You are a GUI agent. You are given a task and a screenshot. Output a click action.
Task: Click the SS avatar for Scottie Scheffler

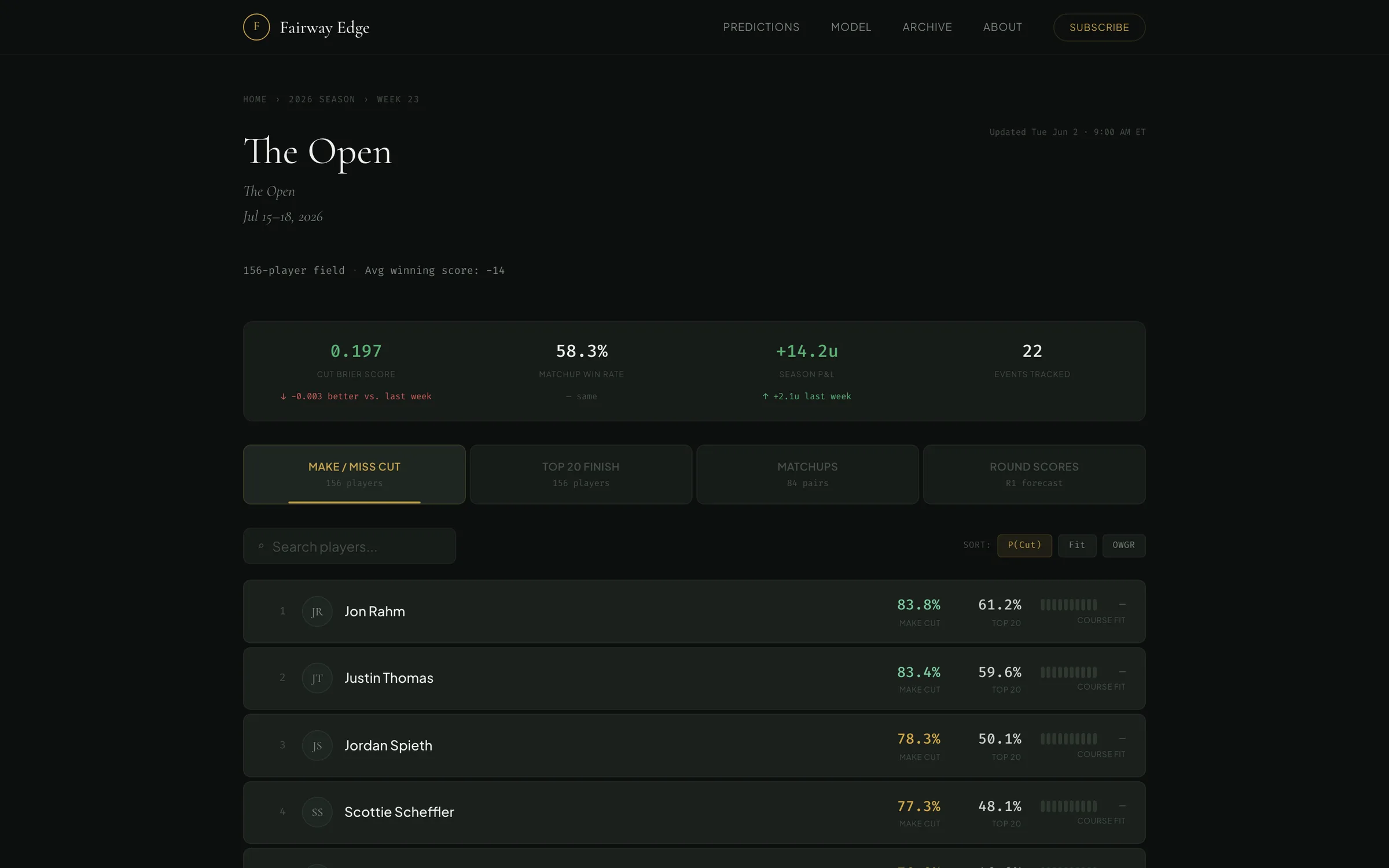click(317, 812)
